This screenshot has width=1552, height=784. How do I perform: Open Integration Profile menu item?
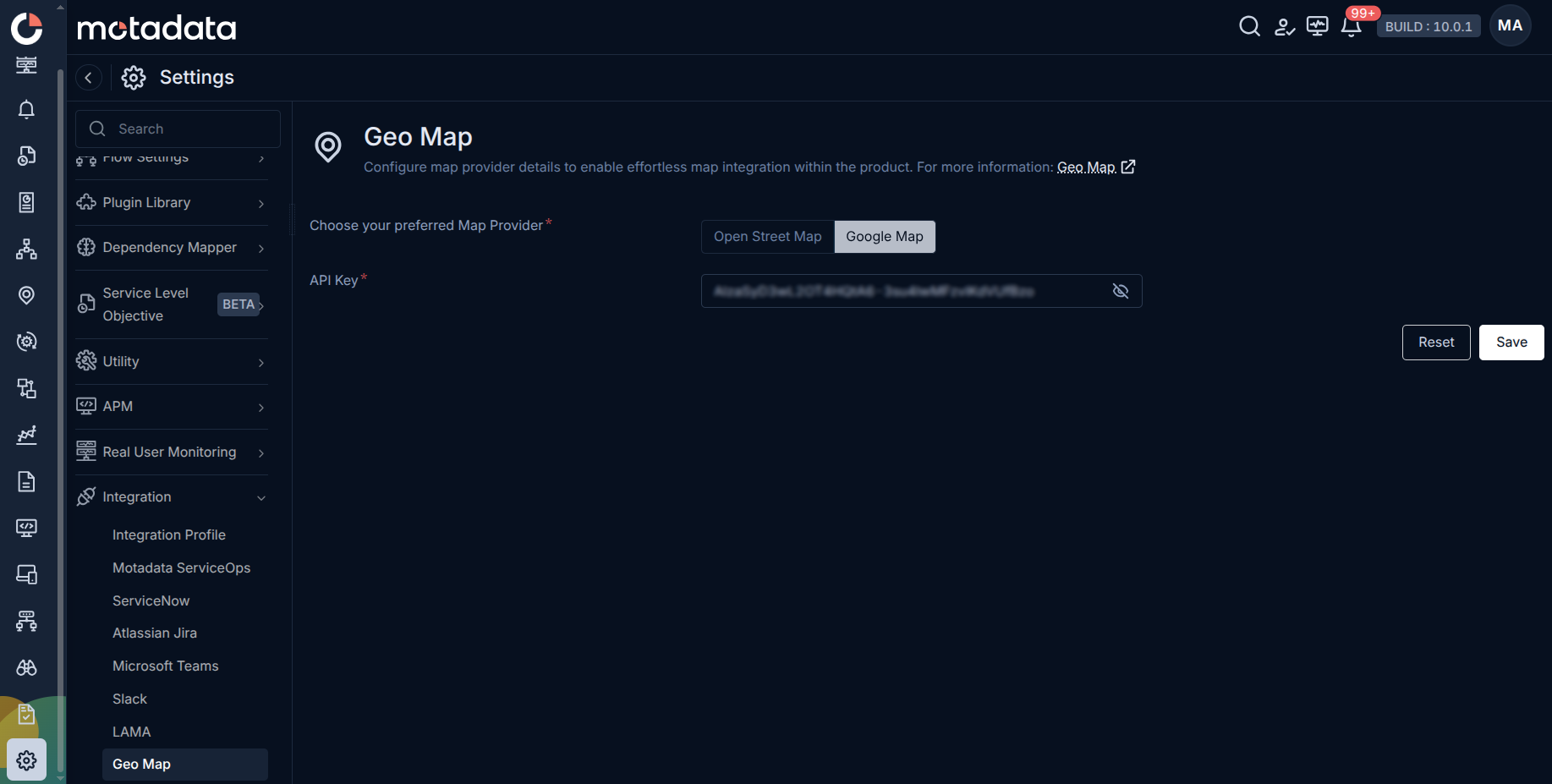(x=169, y=535)
